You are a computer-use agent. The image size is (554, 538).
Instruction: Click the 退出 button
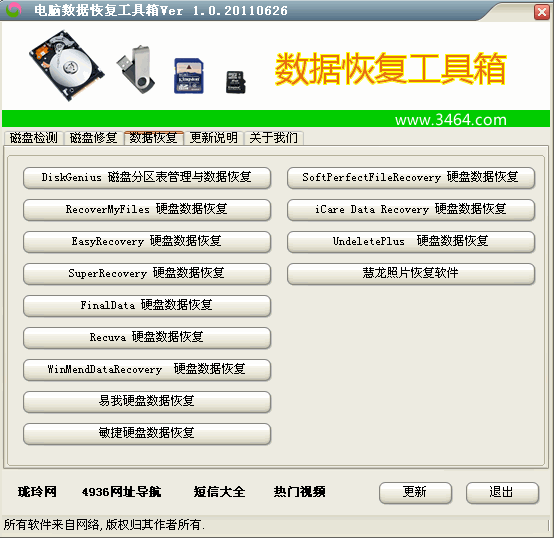point(502,493)
